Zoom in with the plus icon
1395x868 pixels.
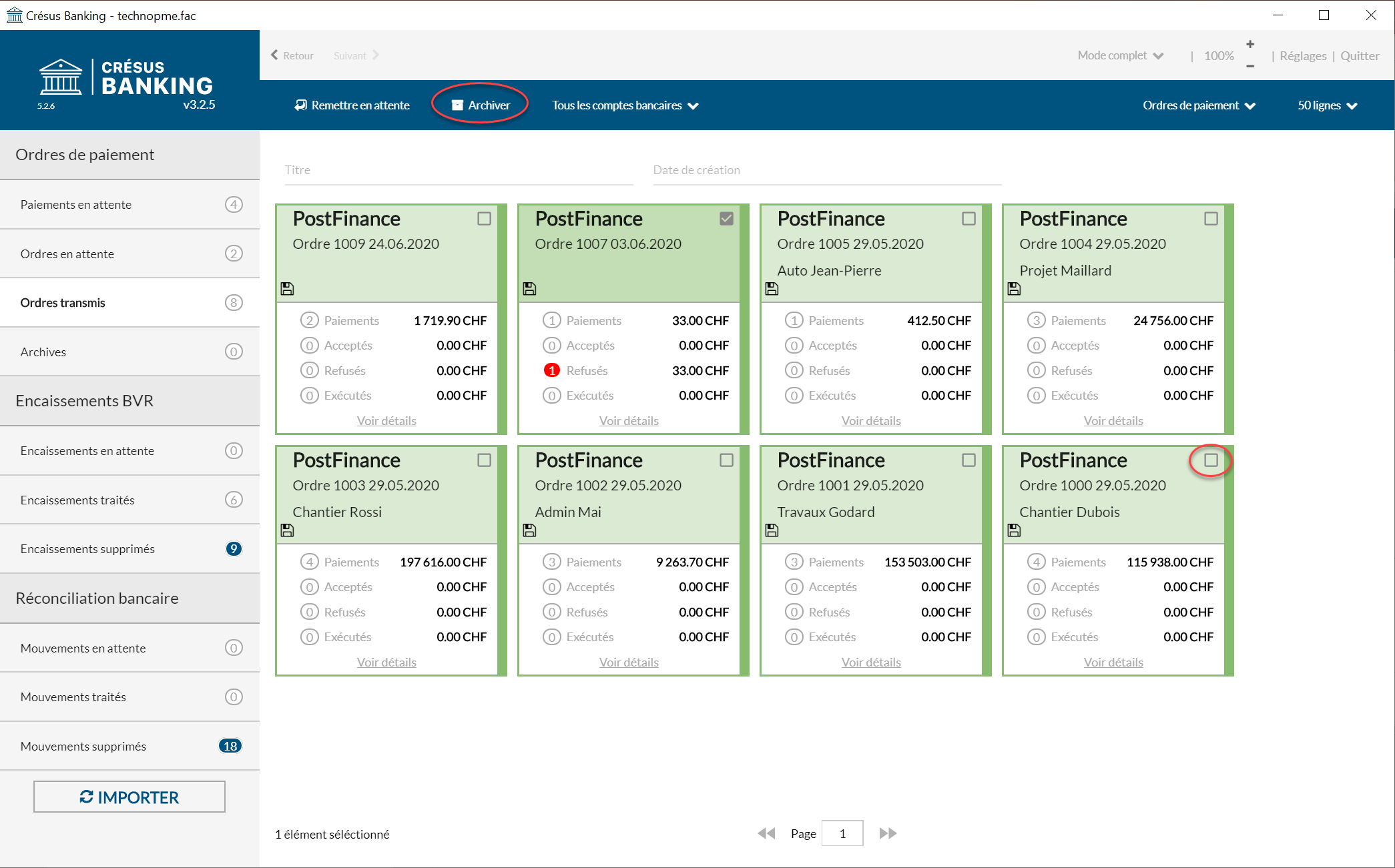click(1250, 44)
